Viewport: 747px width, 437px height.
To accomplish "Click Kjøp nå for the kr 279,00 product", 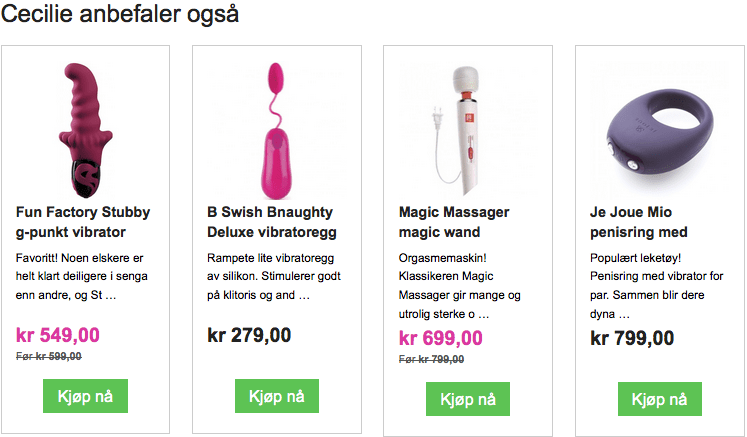I will click(277, 396).
